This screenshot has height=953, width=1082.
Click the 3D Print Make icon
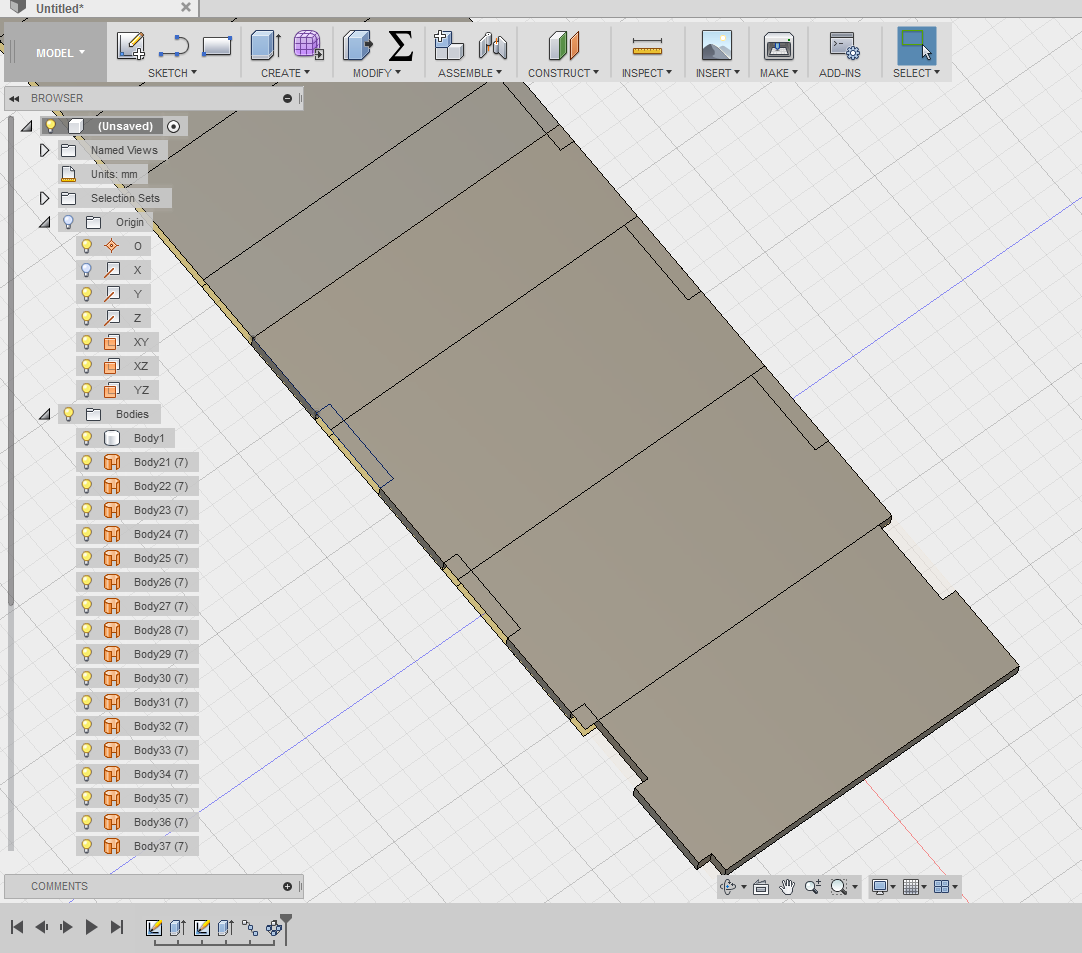tap(778, 46)
